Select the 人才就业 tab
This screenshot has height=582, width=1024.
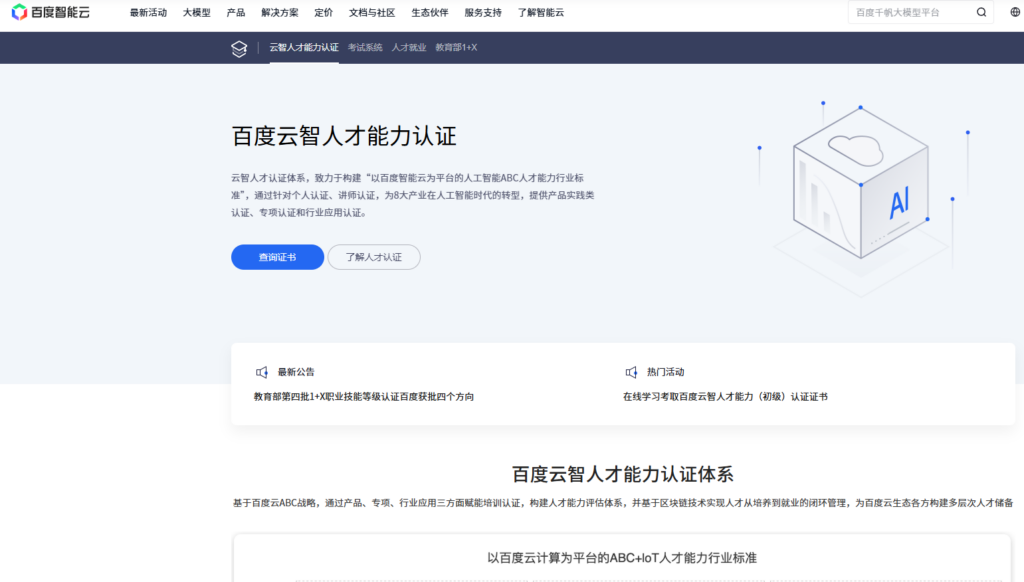(411, 47)
